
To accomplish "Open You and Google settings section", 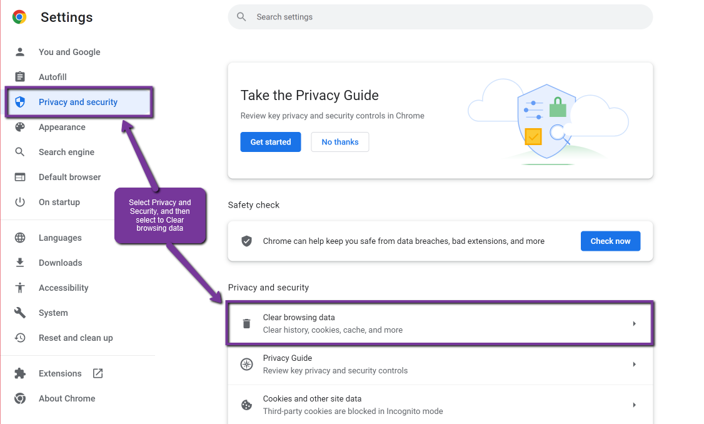I will 70,52.
